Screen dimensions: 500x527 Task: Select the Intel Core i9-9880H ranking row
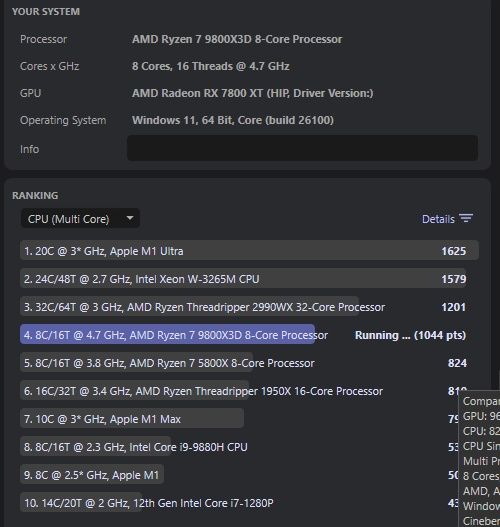point(239,447)
